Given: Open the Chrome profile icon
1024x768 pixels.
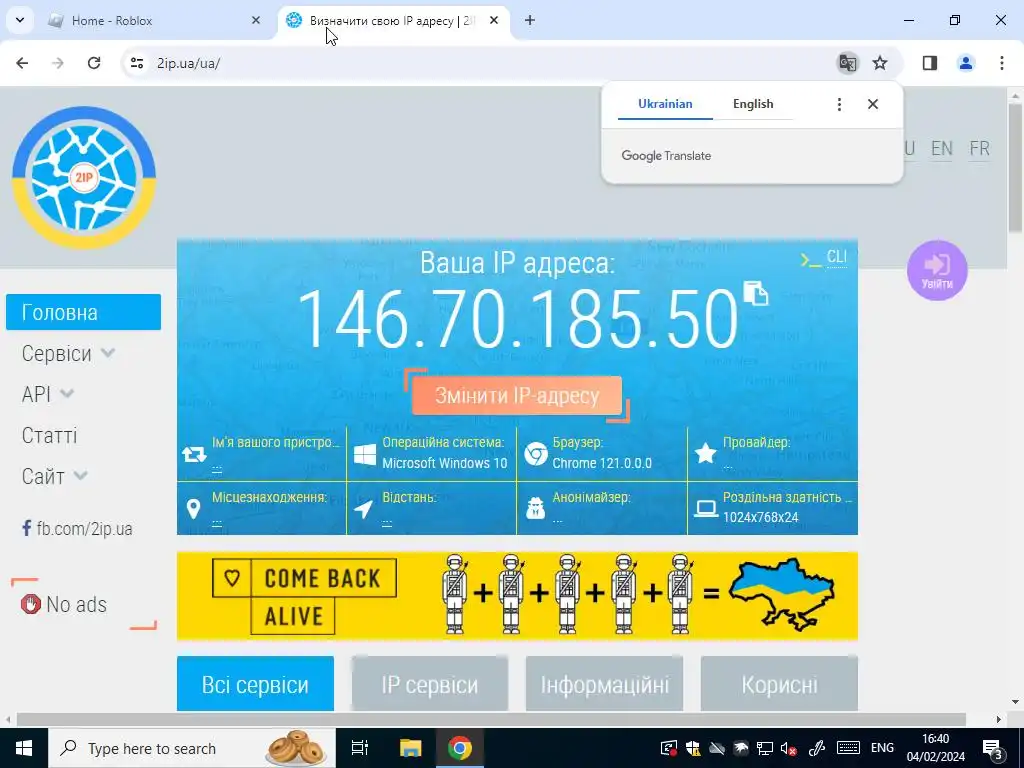Looking at the screenshot, I should (965, 63).
